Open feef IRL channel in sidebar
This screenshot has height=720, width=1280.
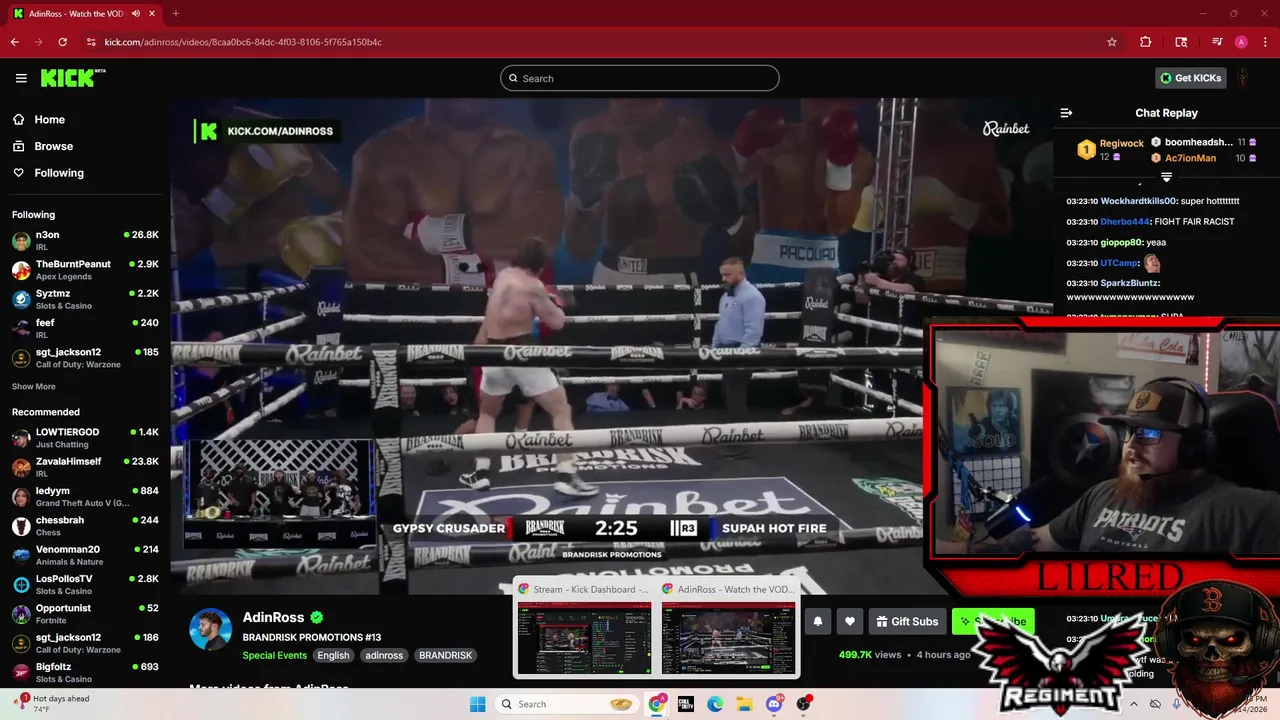[x=85, y=329]
